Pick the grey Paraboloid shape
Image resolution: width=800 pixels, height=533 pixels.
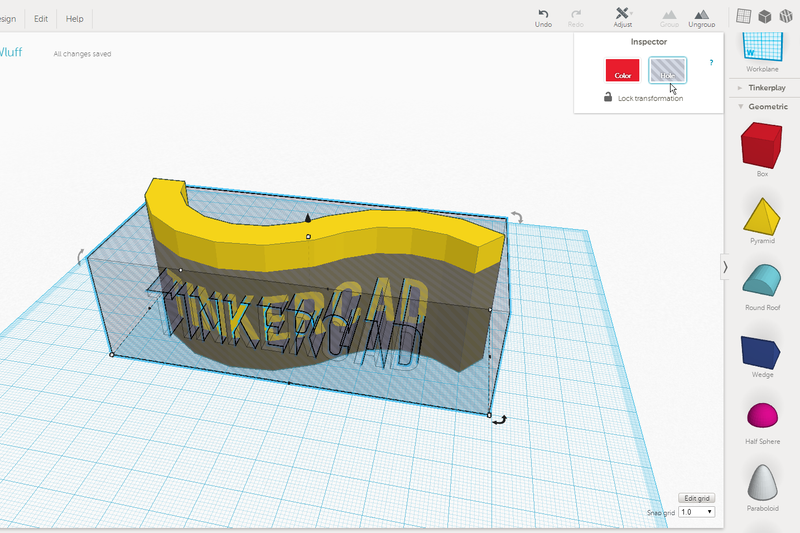click(762, 482)
